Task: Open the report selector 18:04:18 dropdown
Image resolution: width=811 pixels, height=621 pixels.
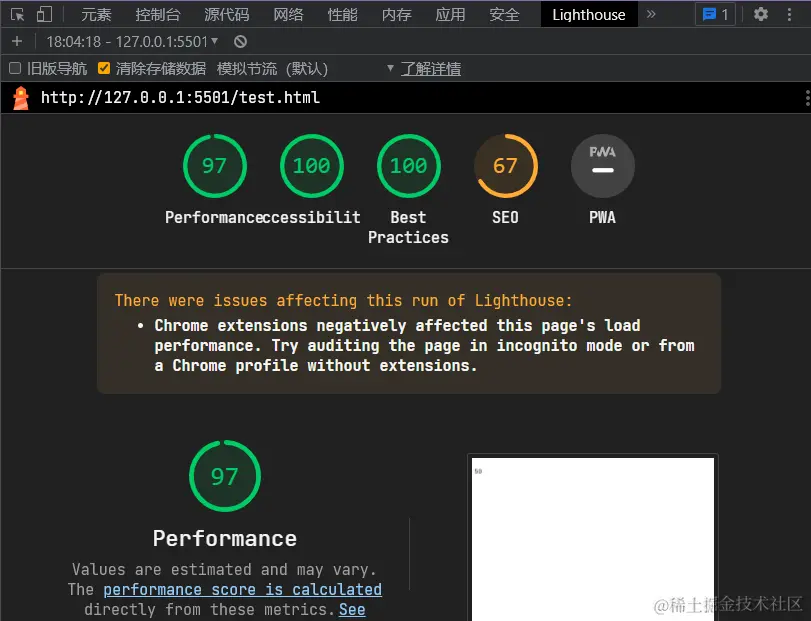Action: (132, 41)
